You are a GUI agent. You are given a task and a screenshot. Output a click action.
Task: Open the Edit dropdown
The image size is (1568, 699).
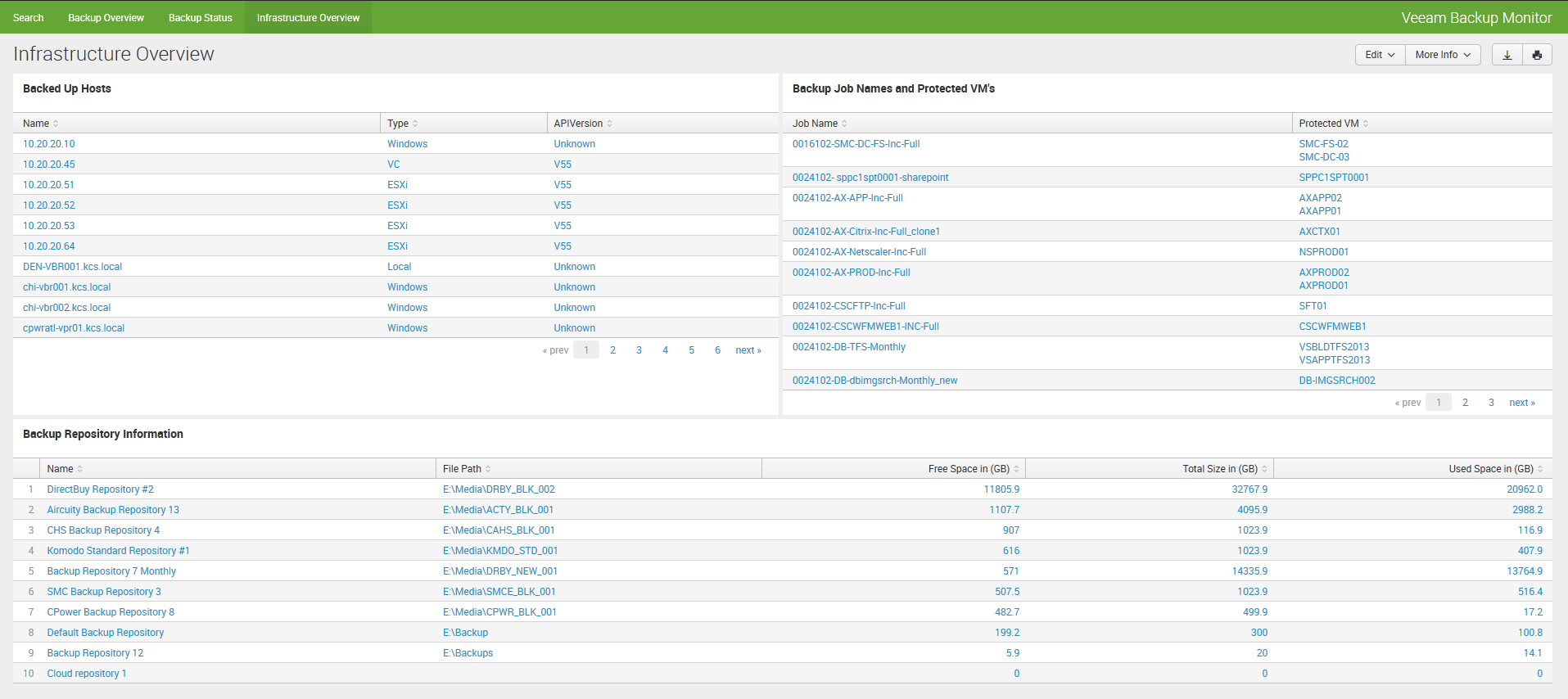point(1380,55)
